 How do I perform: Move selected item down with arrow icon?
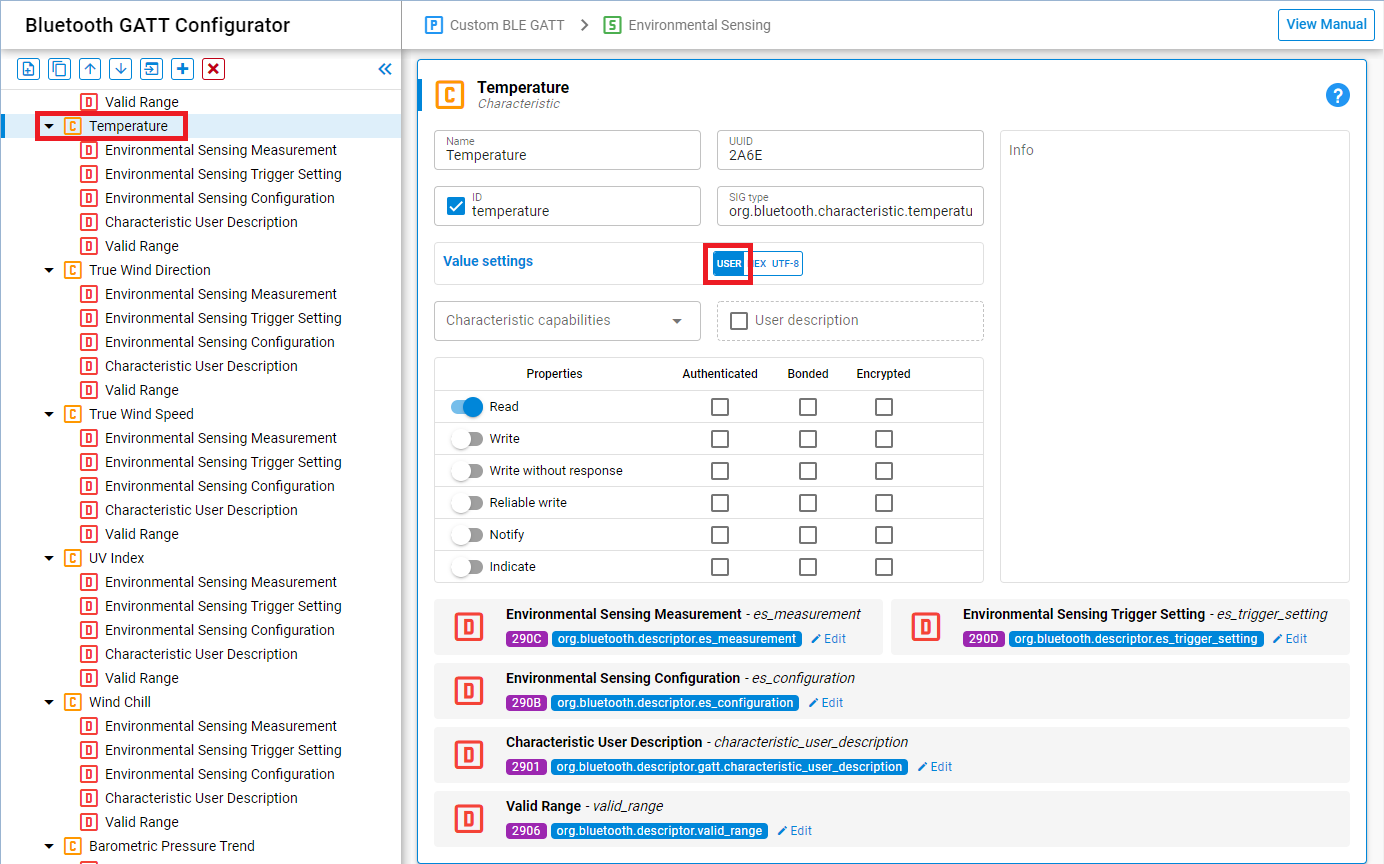(x=121, y=69)
